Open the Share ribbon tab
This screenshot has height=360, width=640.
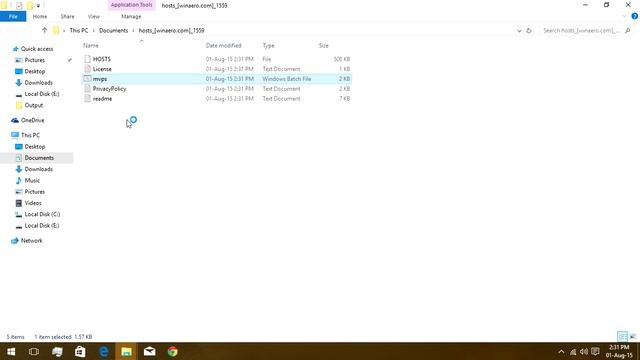[67, 16]
